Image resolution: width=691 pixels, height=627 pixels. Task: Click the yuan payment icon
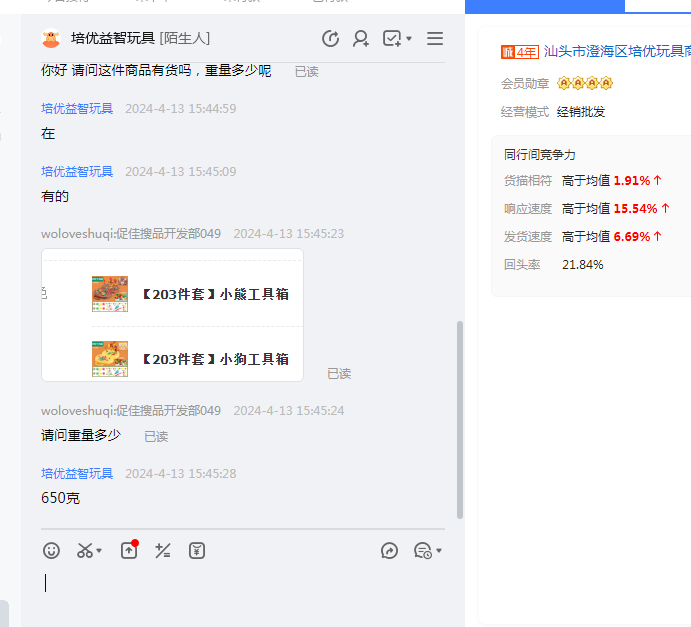(x=197, y=550)
